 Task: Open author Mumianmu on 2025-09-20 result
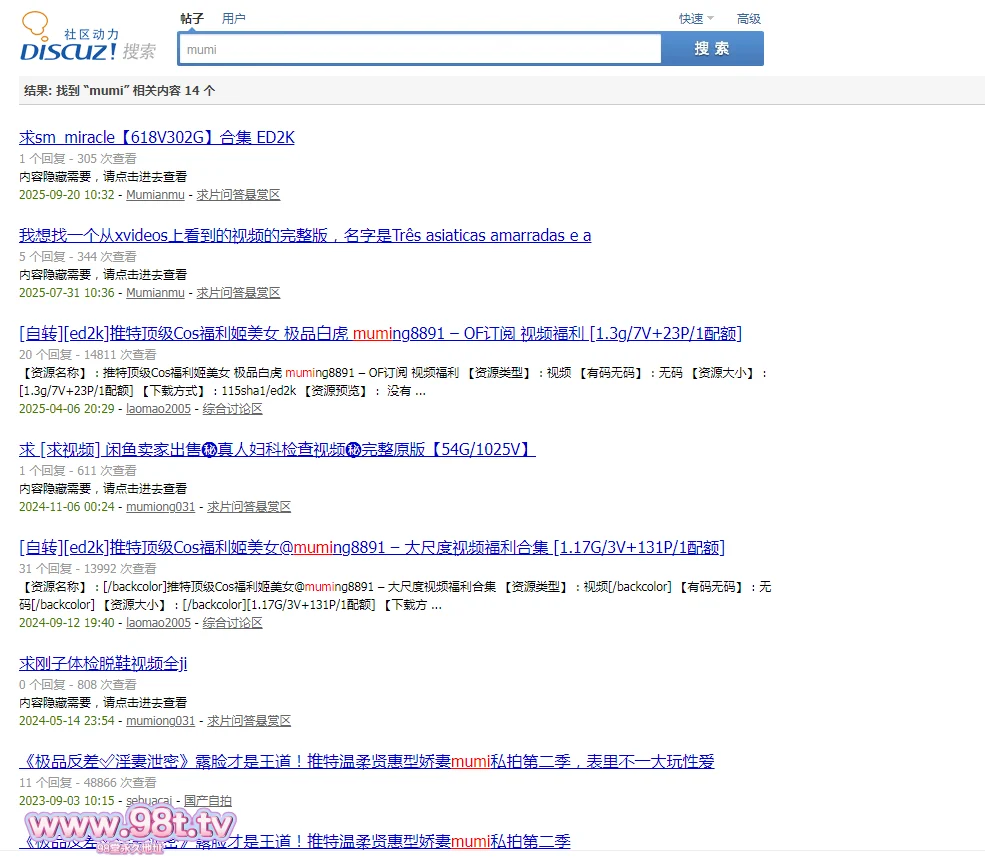pyautogui.click(x=155, y=195)
